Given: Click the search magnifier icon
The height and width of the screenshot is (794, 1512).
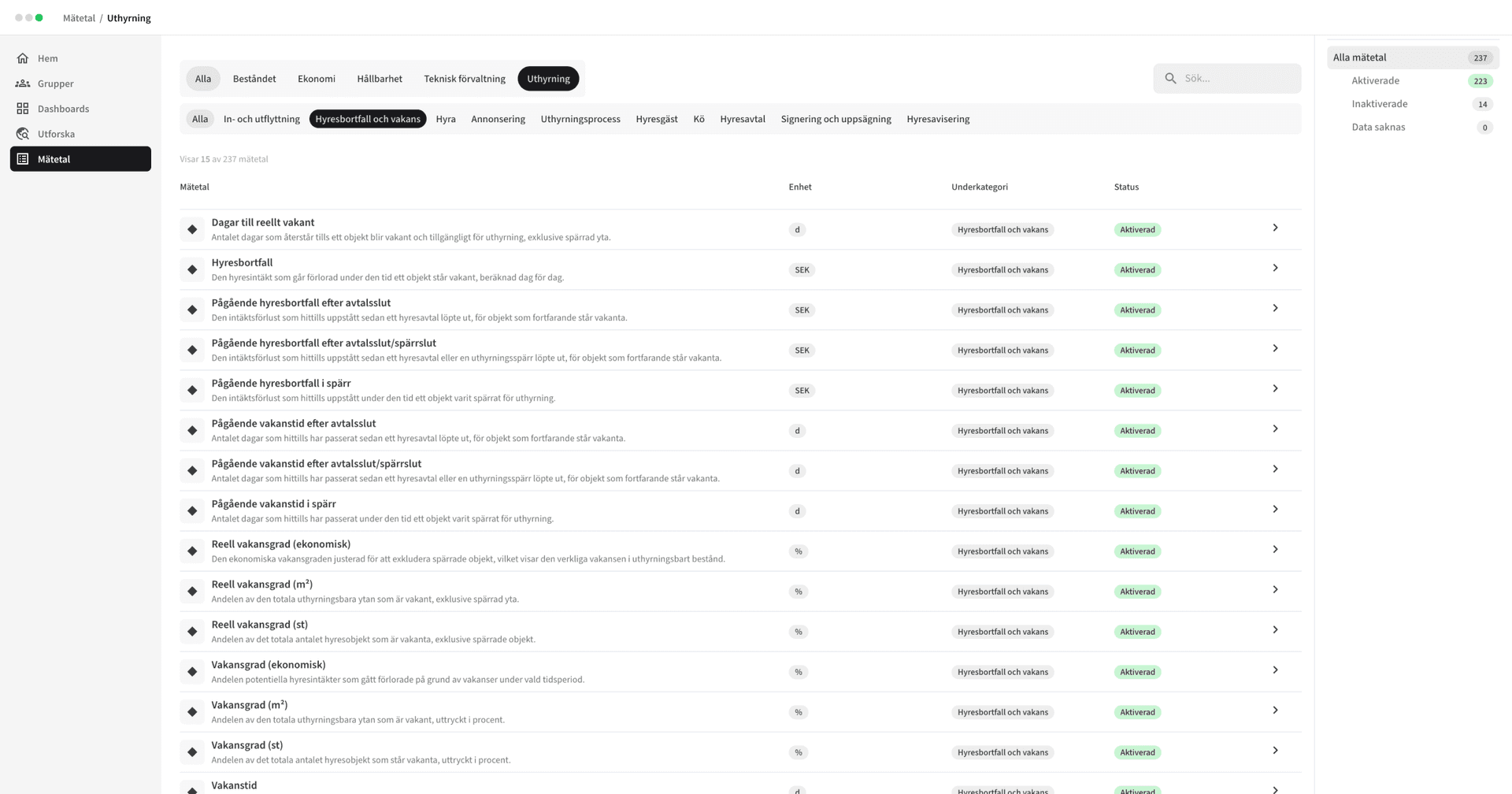Looking at the screenshot, I should (x=1171, y=78).
